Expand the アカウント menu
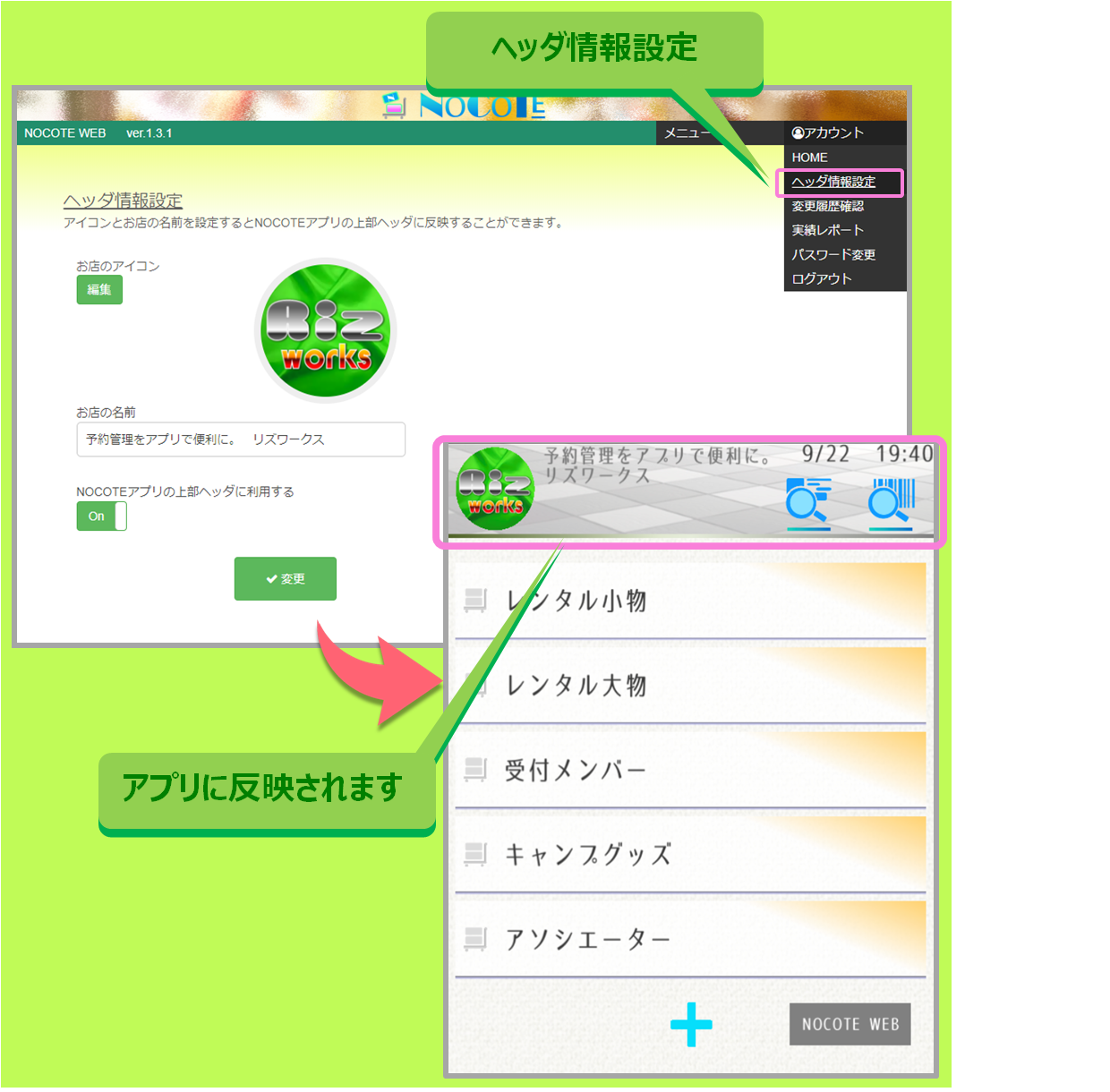The image size is (1110, 1092). click(x=828, y=132)
